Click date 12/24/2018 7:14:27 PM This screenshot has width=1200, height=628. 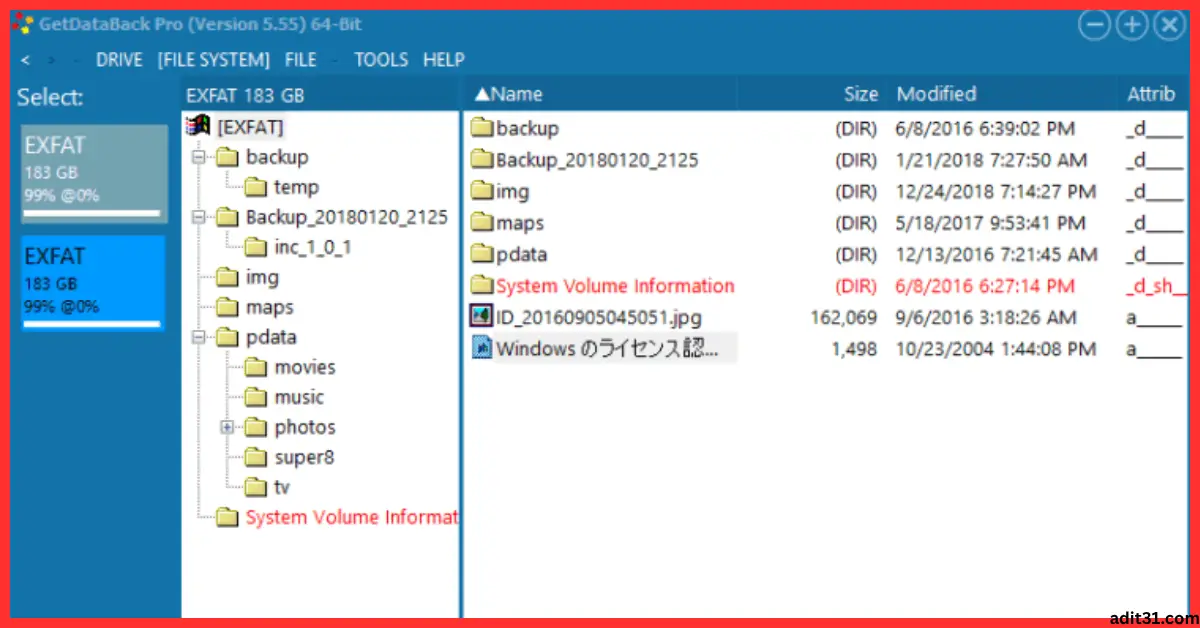[x=996, y=191]
